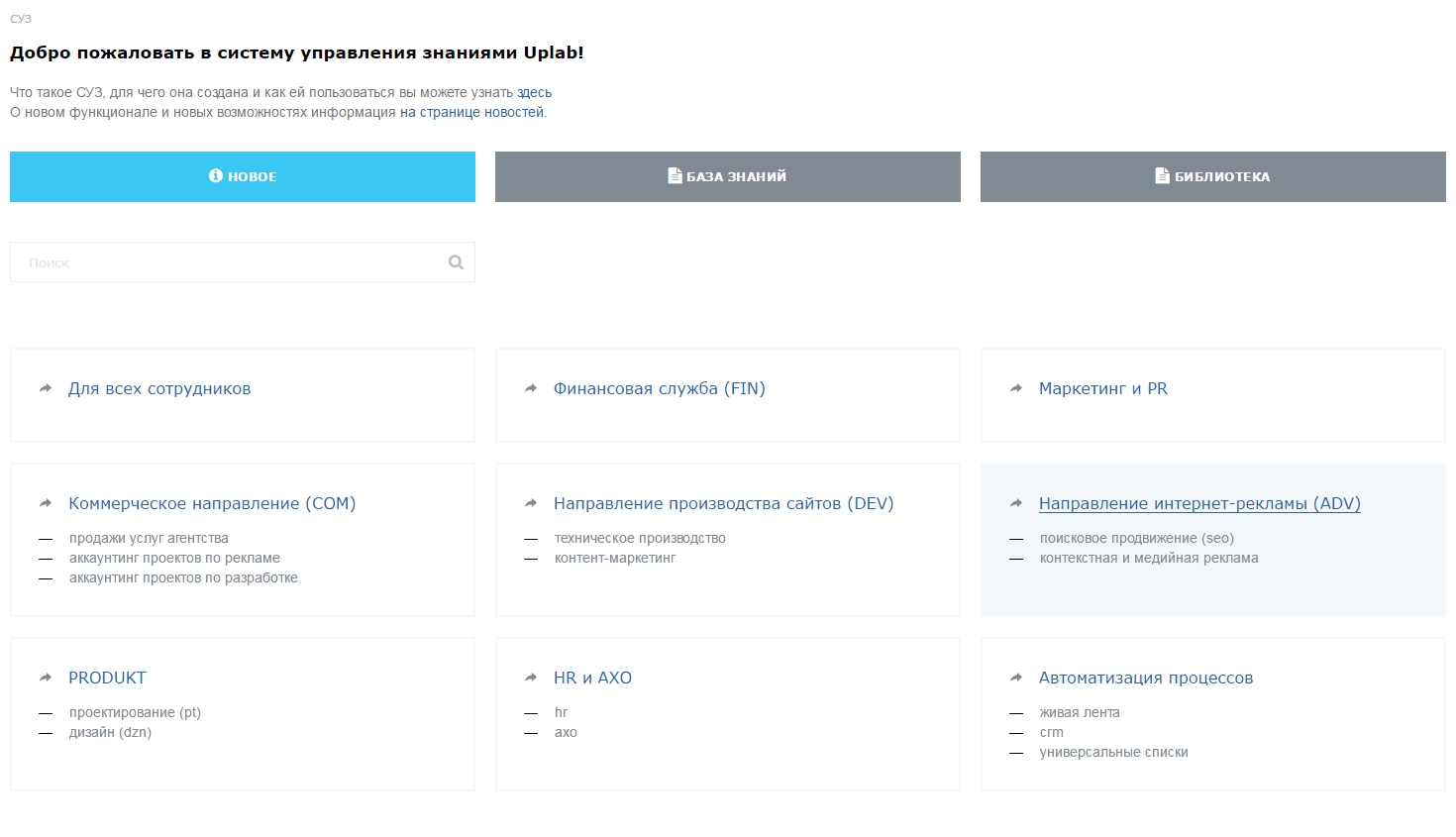Viewport: 1456px width, 837px height.
Task: Open Для всех сотрудников section
Action: (159, 388)
